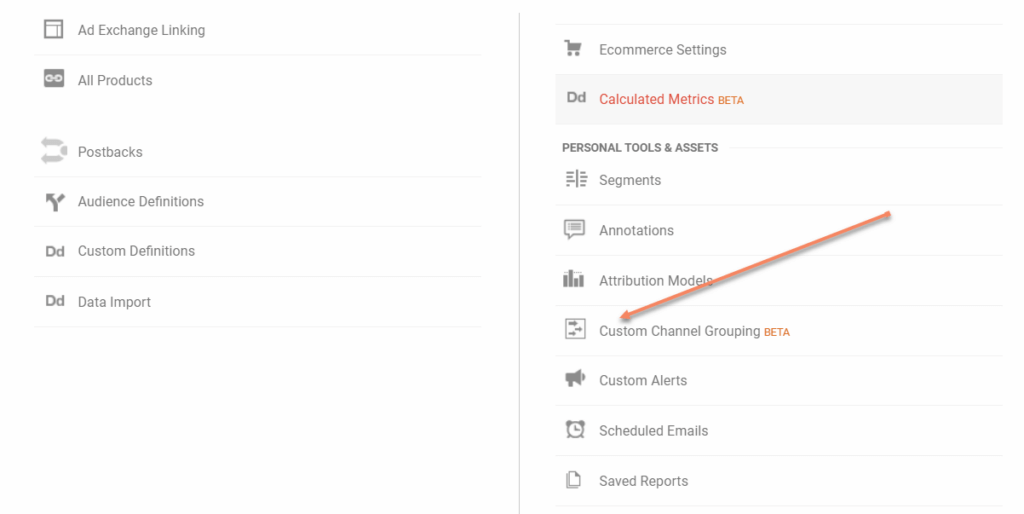
Task: Select Ecommerce Settings link
Action: pyautogui.click(x=663, y=50)
